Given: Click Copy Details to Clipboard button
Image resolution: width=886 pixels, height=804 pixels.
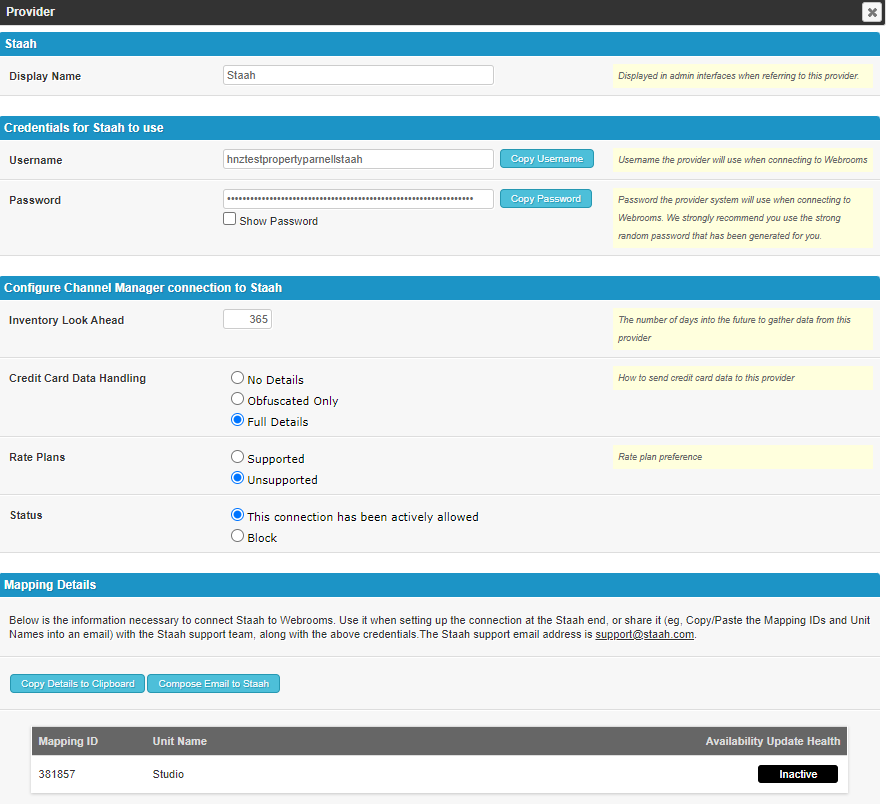Looking at the screenshot, I should click(77, 684).
